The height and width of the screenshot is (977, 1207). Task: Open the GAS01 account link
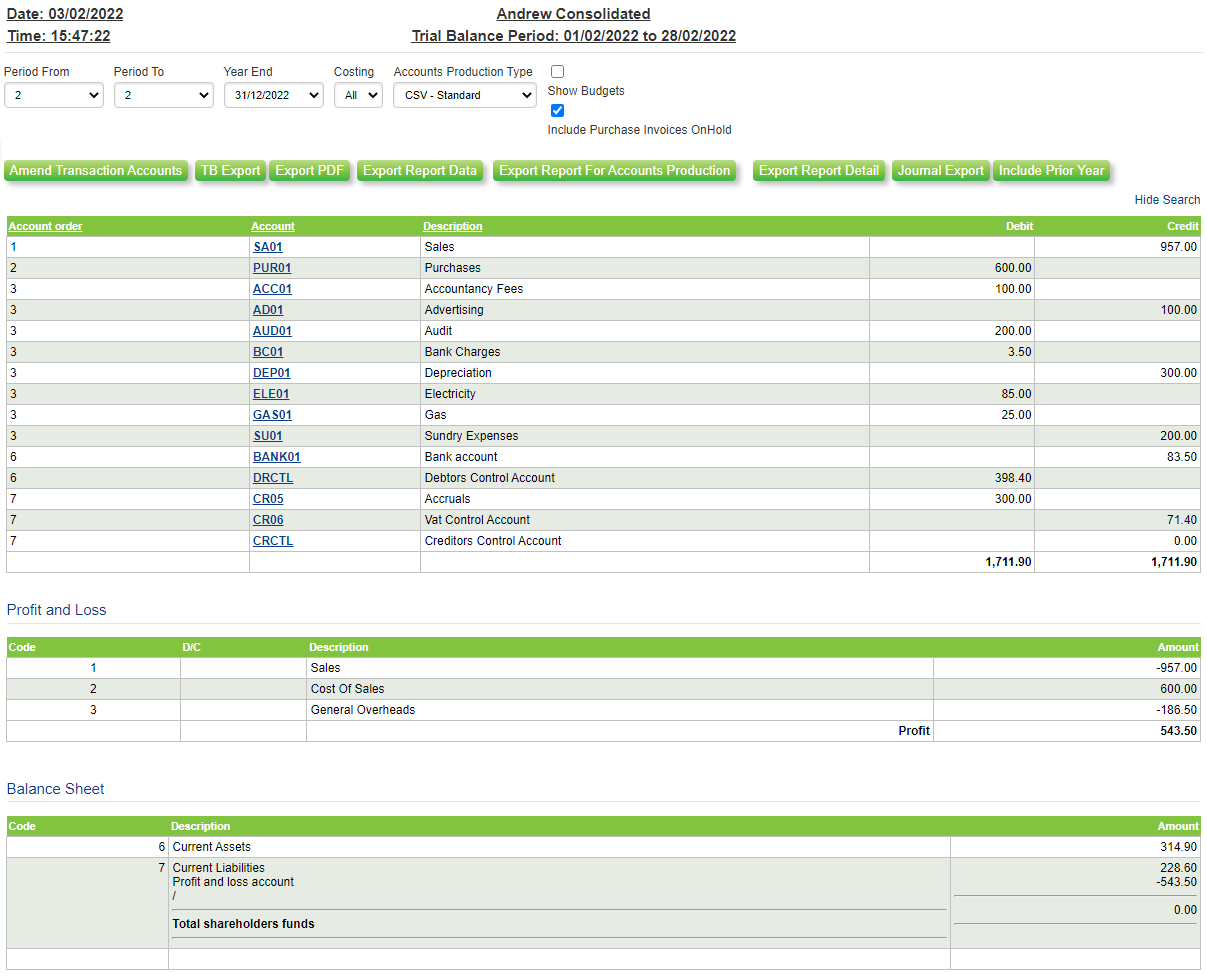click(272, 415)
